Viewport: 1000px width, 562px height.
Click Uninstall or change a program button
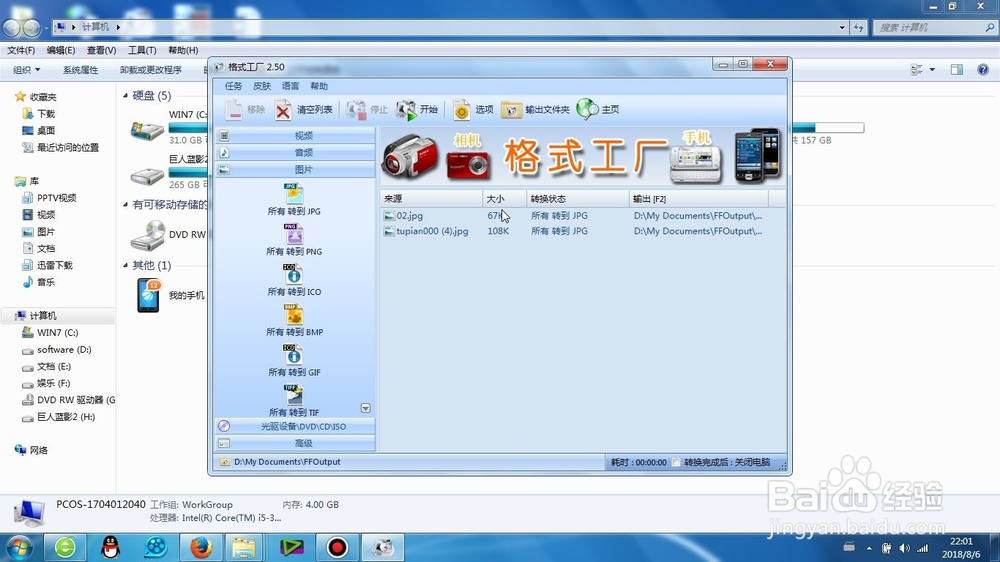151,70
